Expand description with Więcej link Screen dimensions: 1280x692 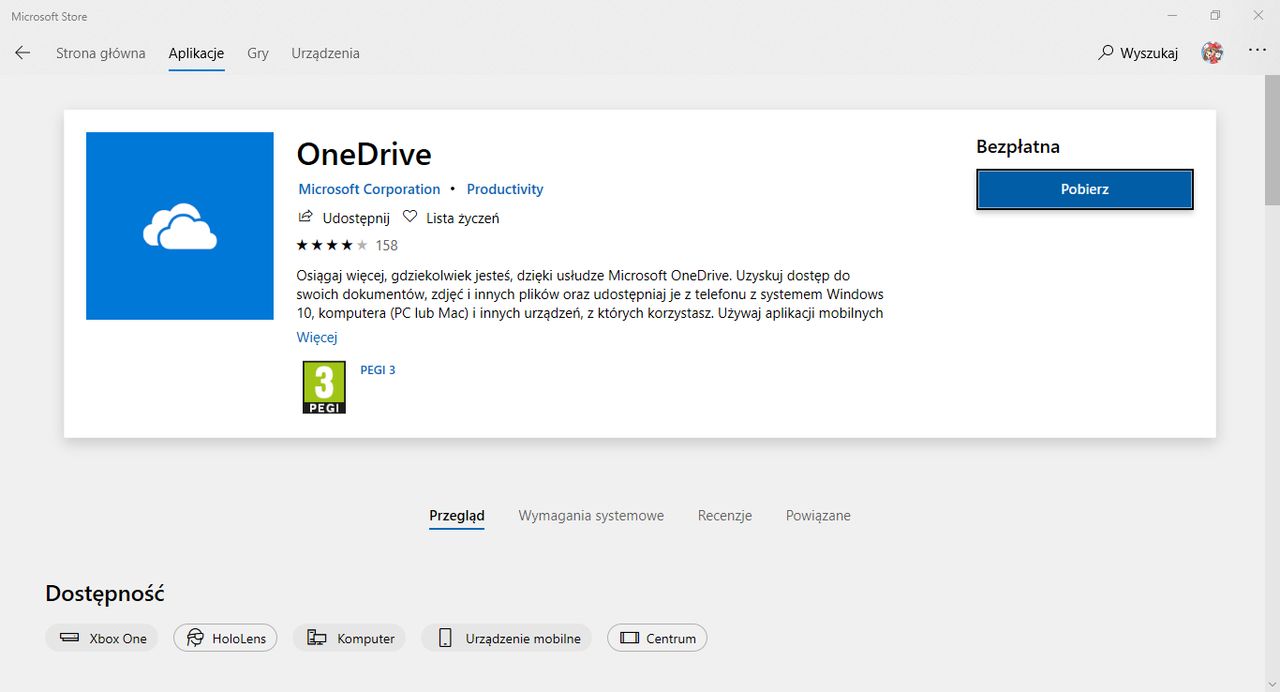pyautogui.click(x=317, y=337)
